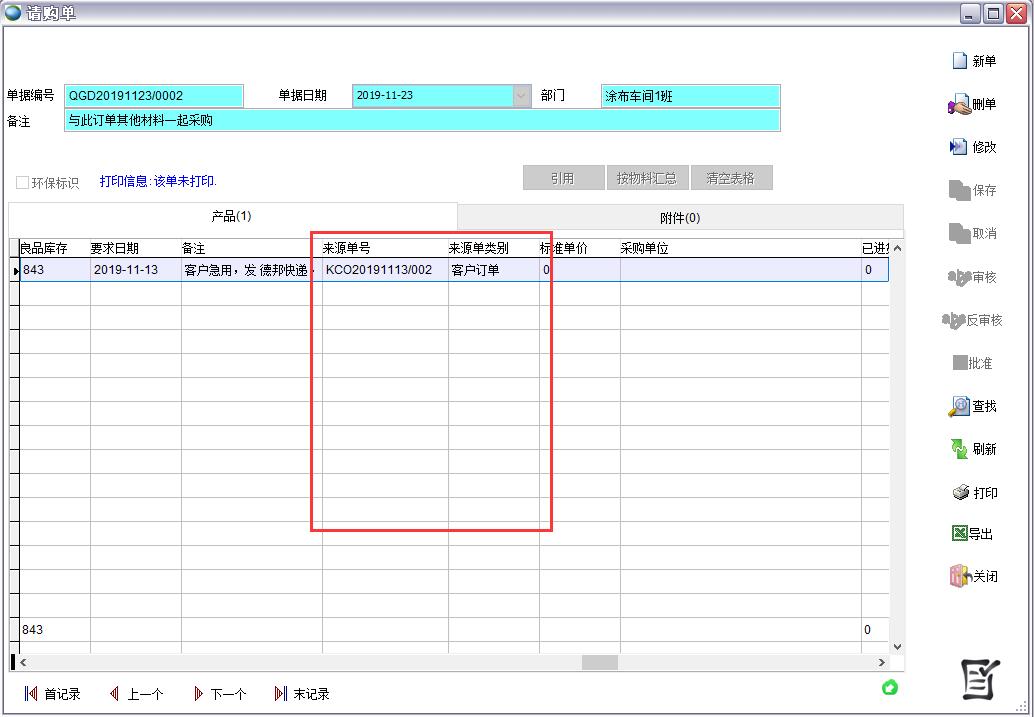This screenshot has height=717, width=1034.
Task: Click the 新单 (new document) icon
Action: [960, 61]
